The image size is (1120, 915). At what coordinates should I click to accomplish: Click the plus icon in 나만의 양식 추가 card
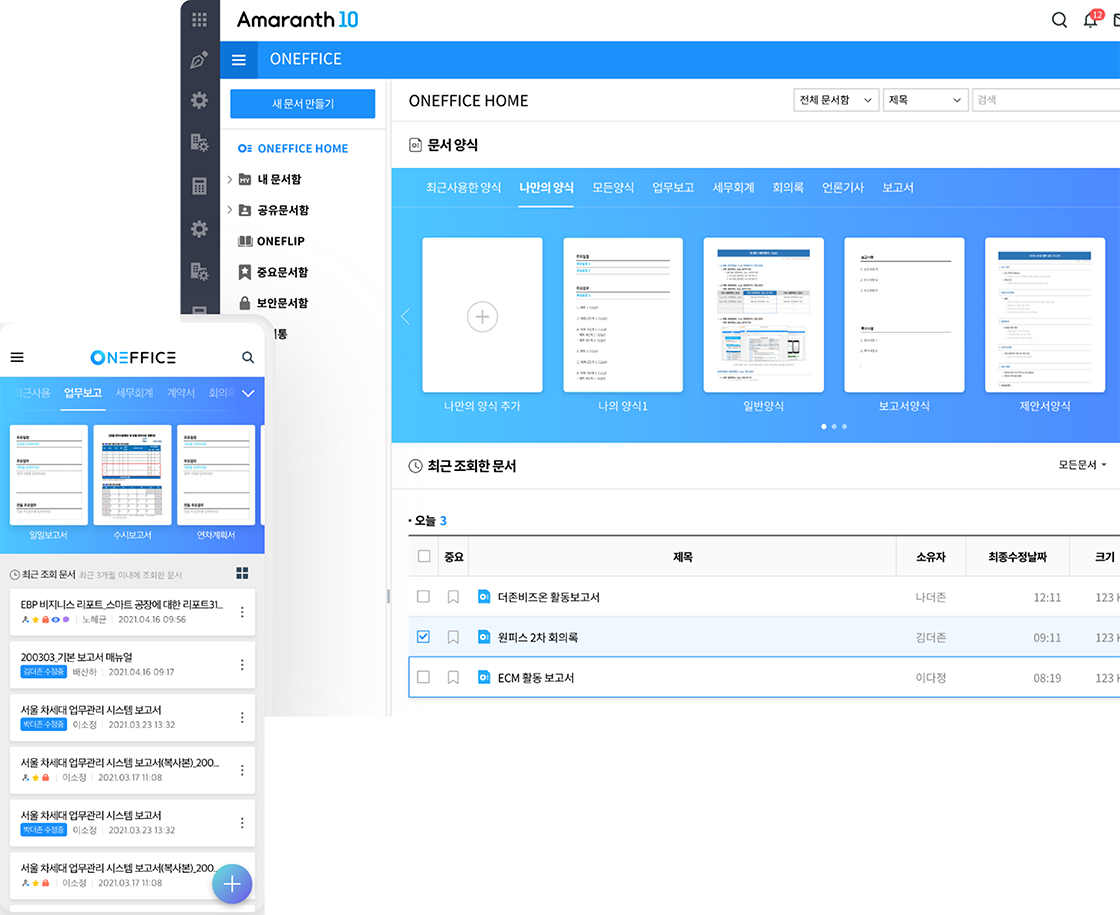click(482, 316)
